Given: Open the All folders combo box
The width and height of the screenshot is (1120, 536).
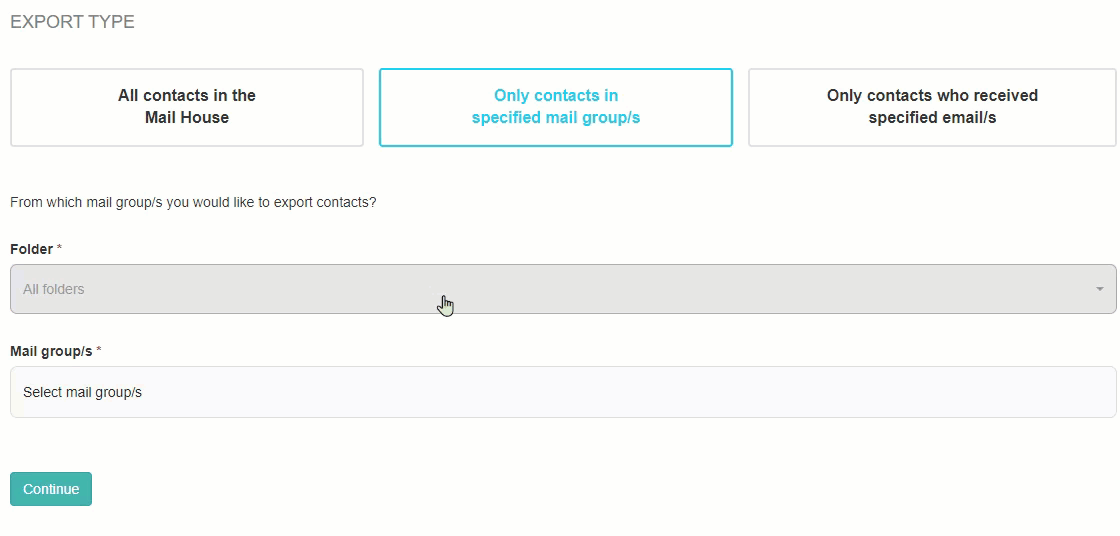Looking at the screenshot, I should tap(563, 289).
